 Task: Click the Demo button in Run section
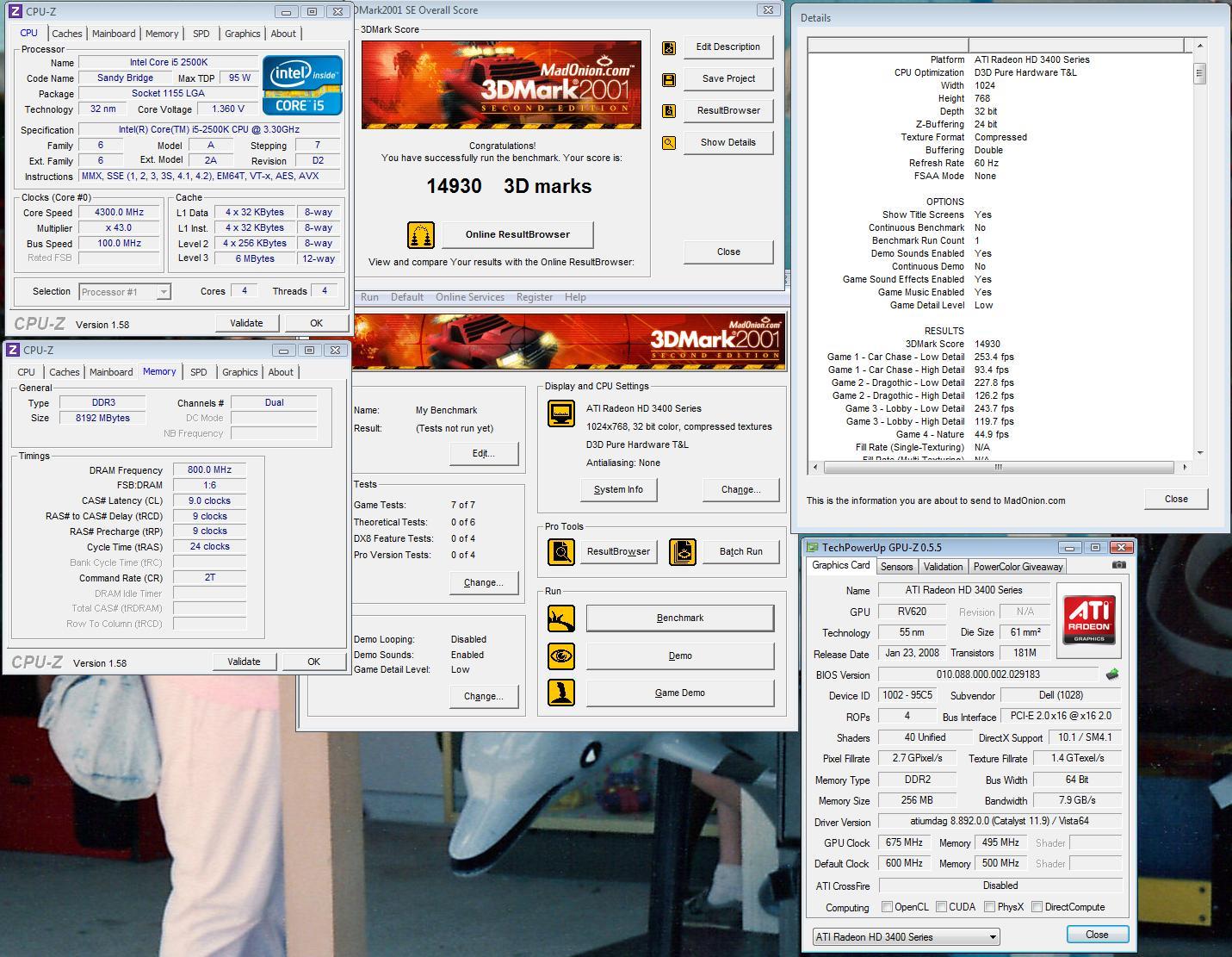(x=680, y=656)
